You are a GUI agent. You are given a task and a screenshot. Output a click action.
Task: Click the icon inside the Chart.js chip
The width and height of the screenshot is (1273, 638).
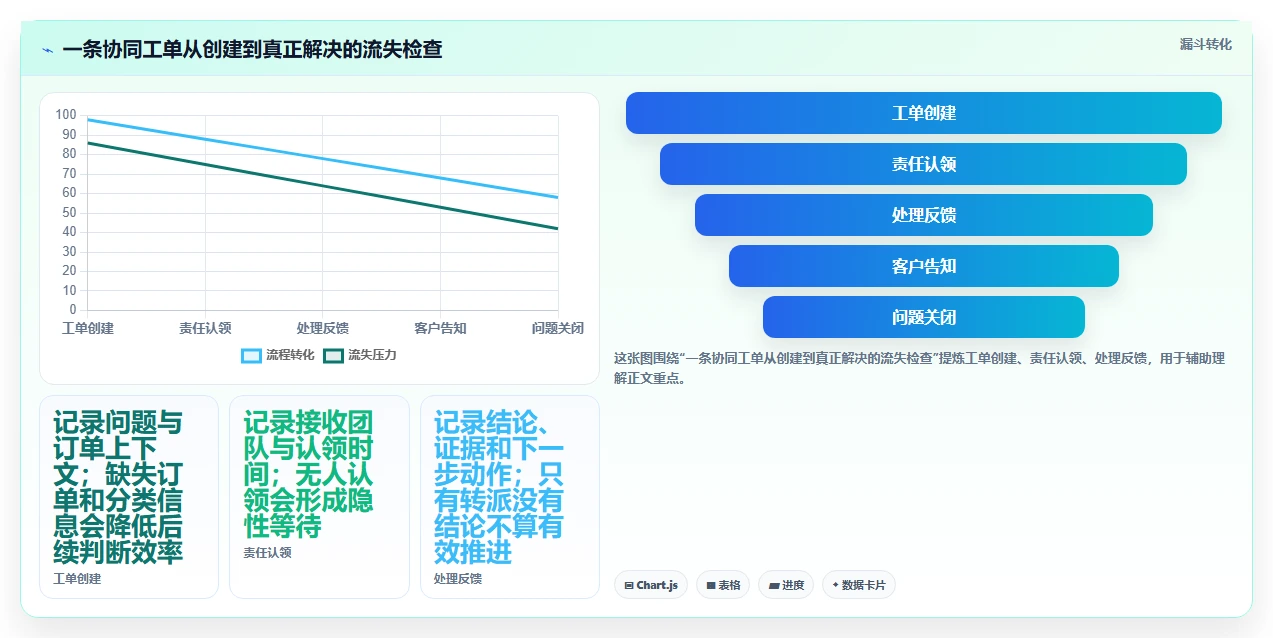point(629,586)
